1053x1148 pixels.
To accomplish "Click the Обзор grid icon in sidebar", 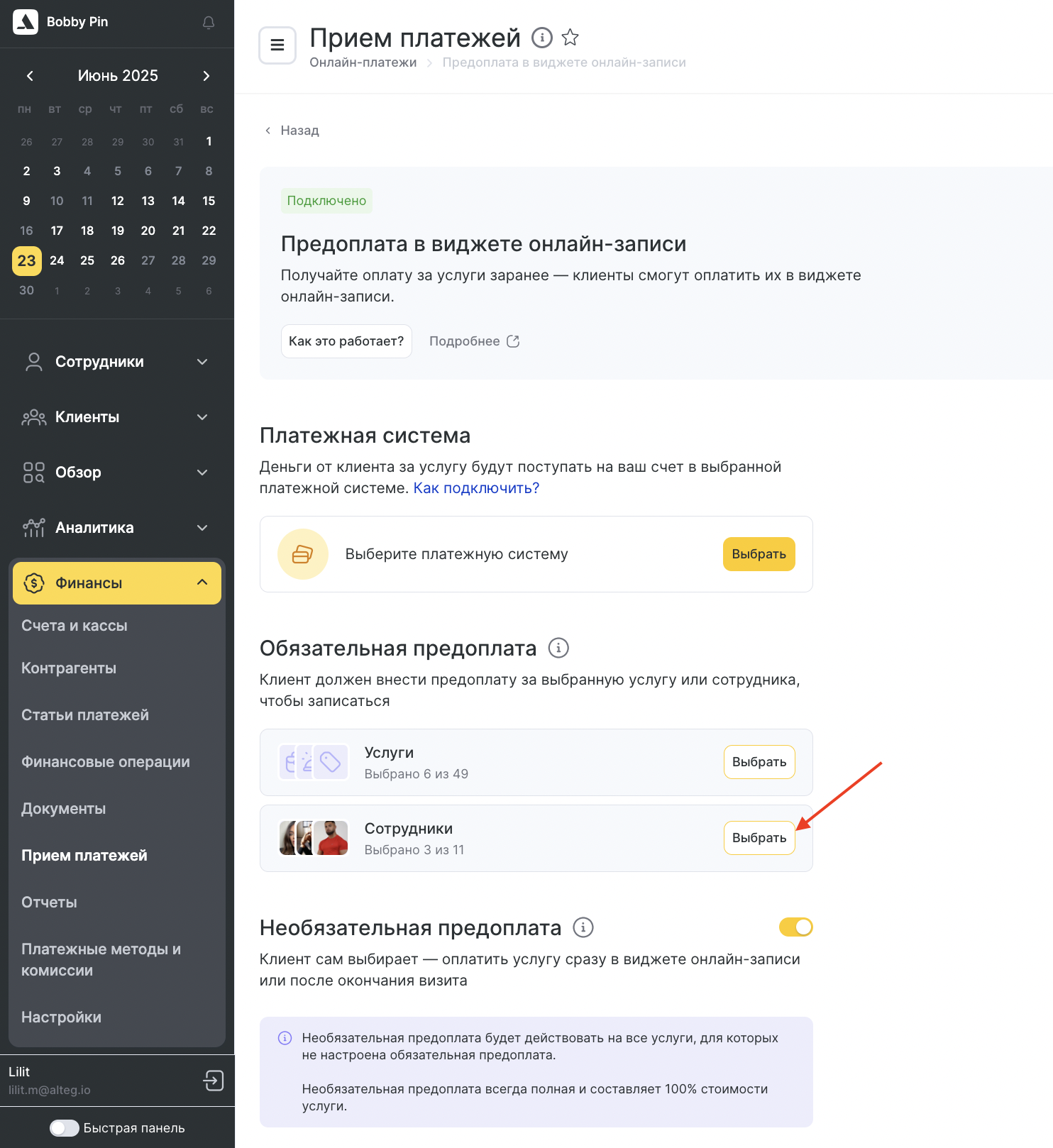I will pos(33,473).
